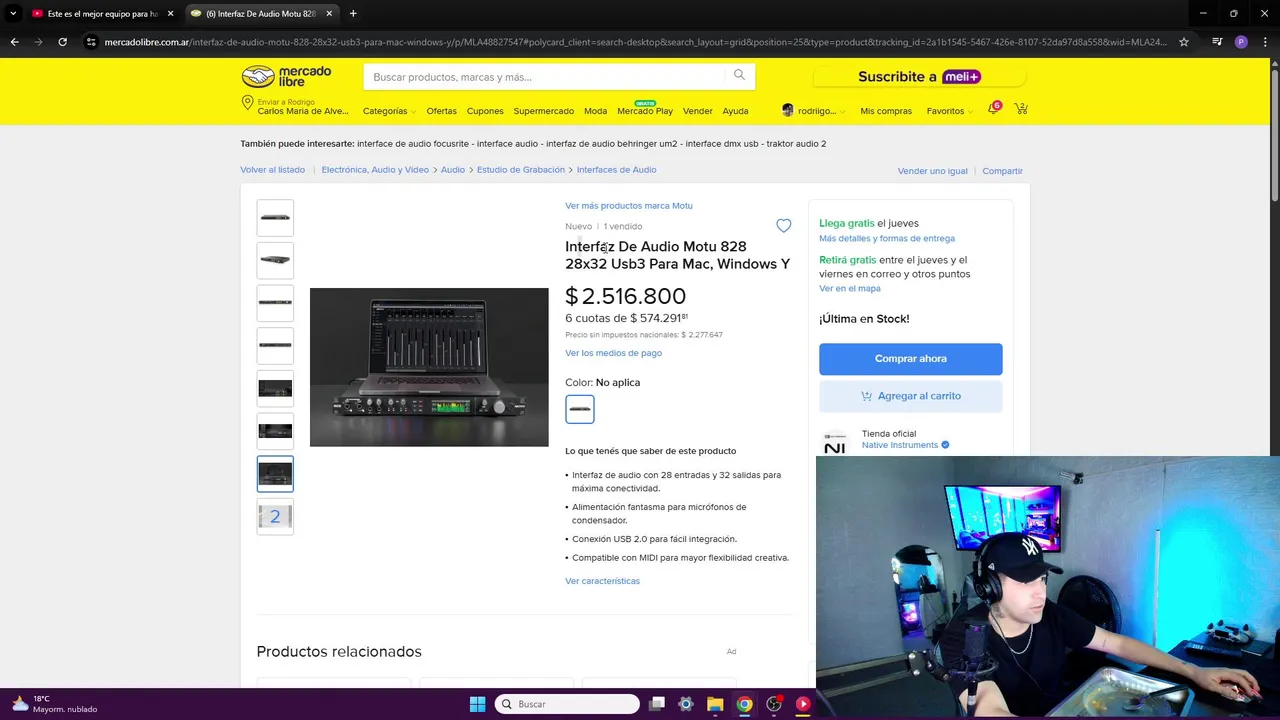This screenshot has width=1280, height=720.
Task: Click the main product image
Action: coord(429,367)
